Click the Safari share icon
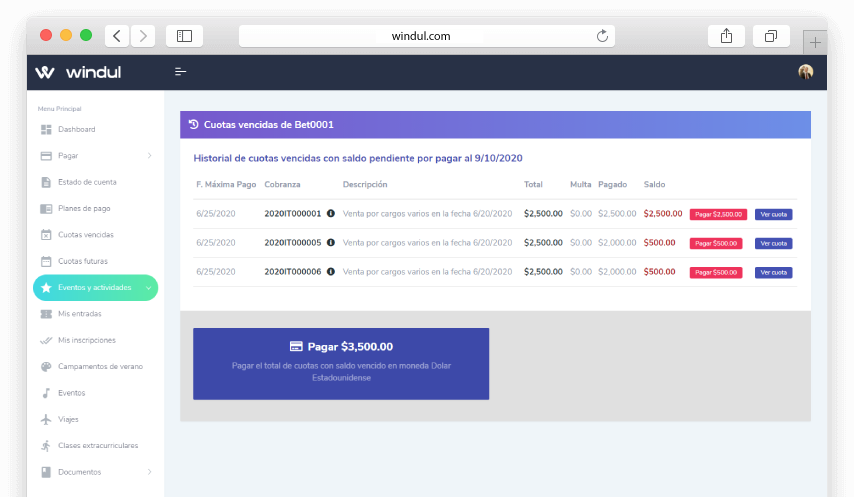 pos(727,36)
